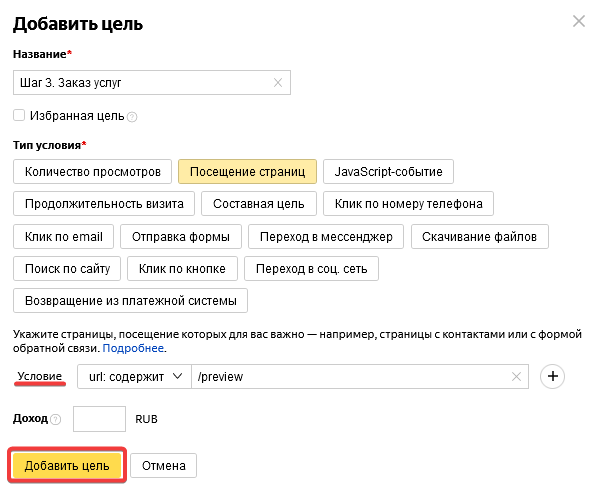Clear the /preview condition value
Screen dimensions: 598x489
pyautogui.click(x=516, y=376)
